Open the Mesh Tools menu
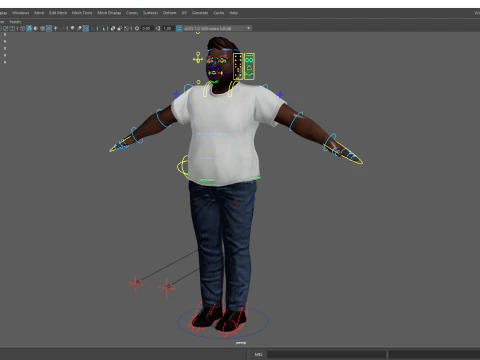 click(x=82, y=13)
